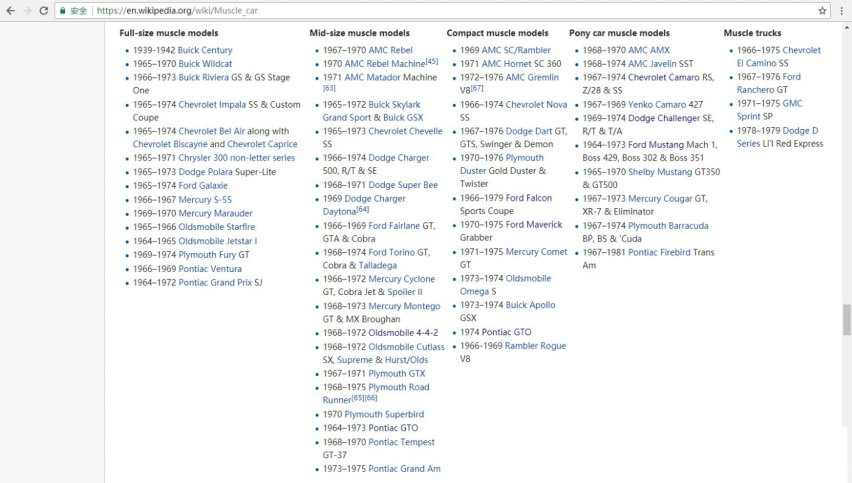Open the Mercury S-55 link
Viewport: 852px width, 483px height.
pos(205,199)
